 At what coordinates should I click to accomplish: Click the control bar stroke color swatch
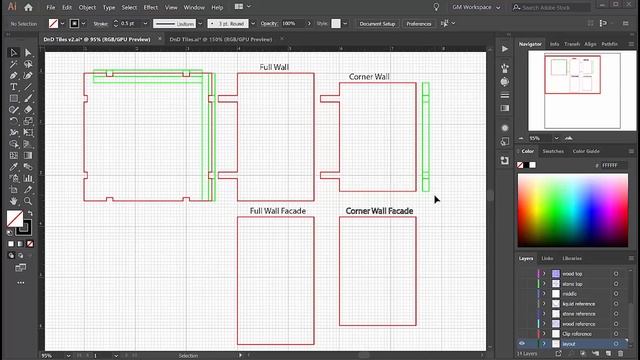pos(74,24)
